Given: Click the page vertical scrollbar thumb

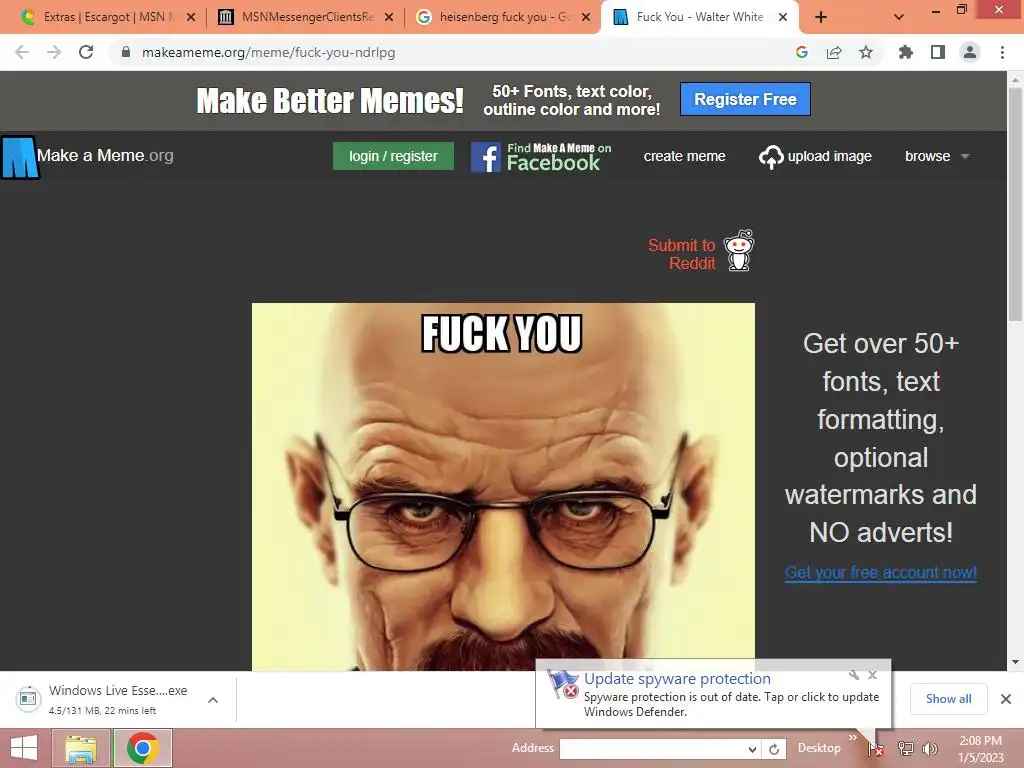Looking at the screenshot, I should point(1015,204).
